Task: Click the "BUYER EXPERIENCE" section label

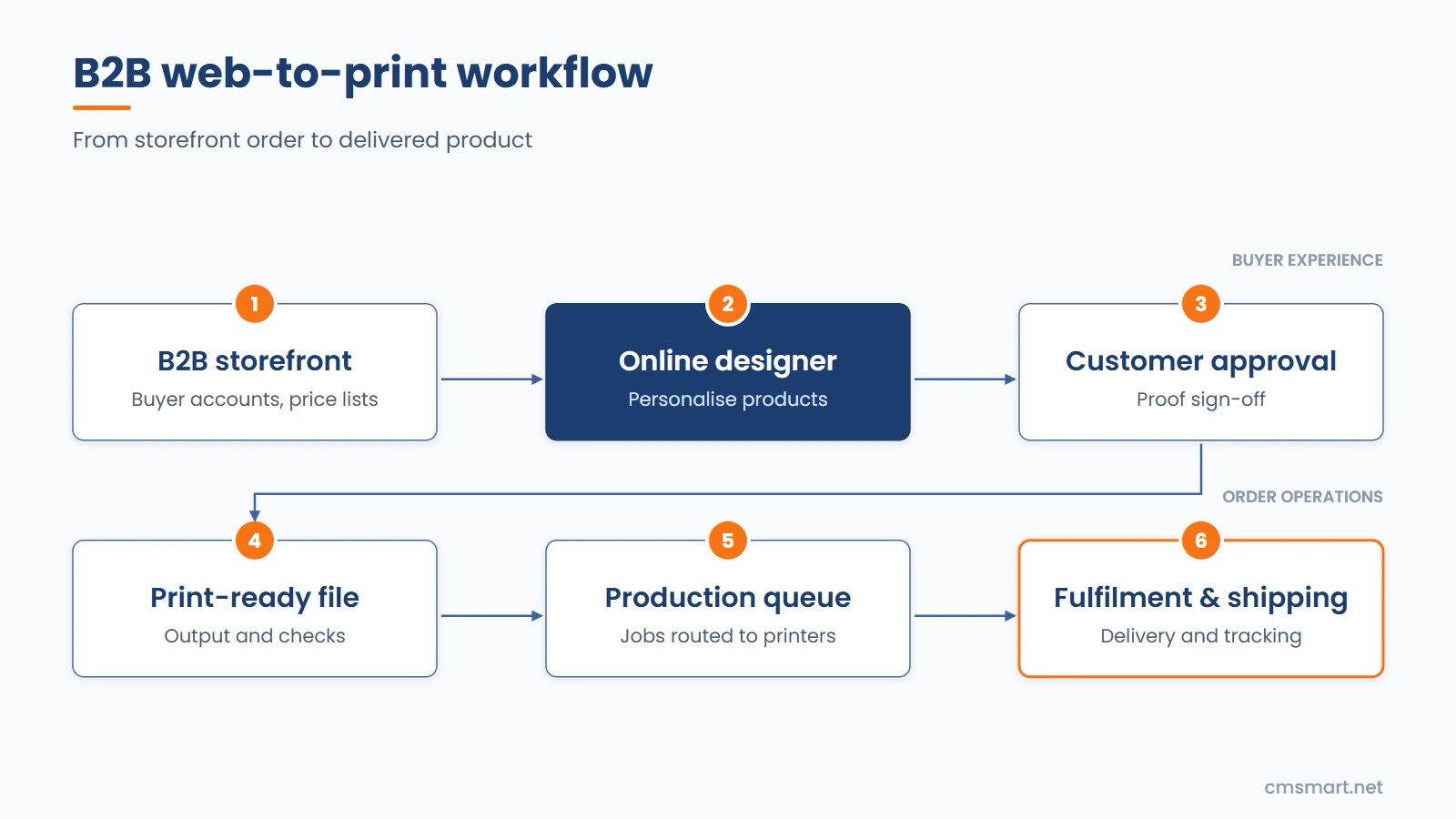Action: [x=1307, y=260]
